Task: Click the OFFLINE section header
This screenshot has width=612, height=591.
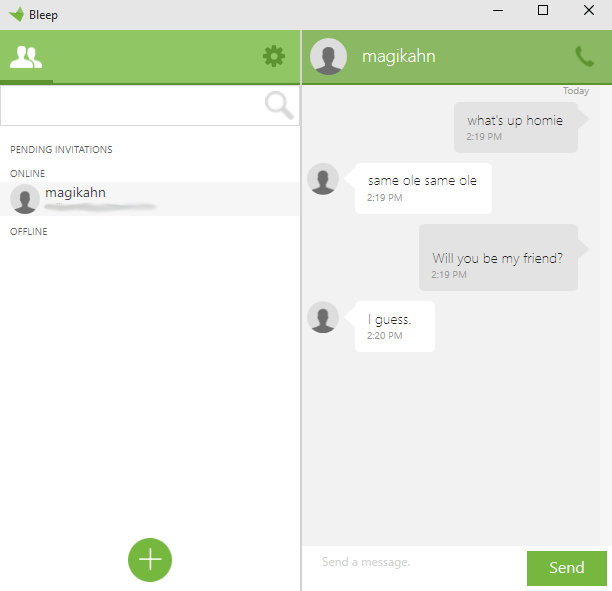Action: tap(28, 231)
